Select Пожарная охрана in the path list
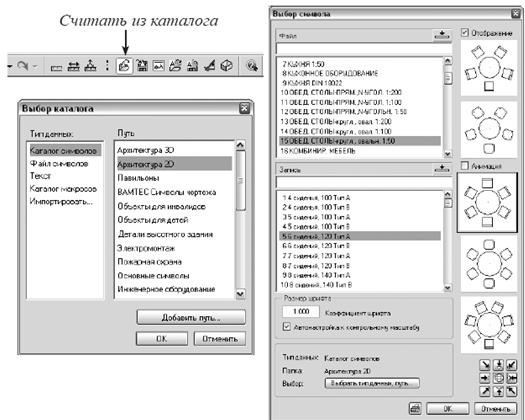525x420 pixels. tap(149, 262)
